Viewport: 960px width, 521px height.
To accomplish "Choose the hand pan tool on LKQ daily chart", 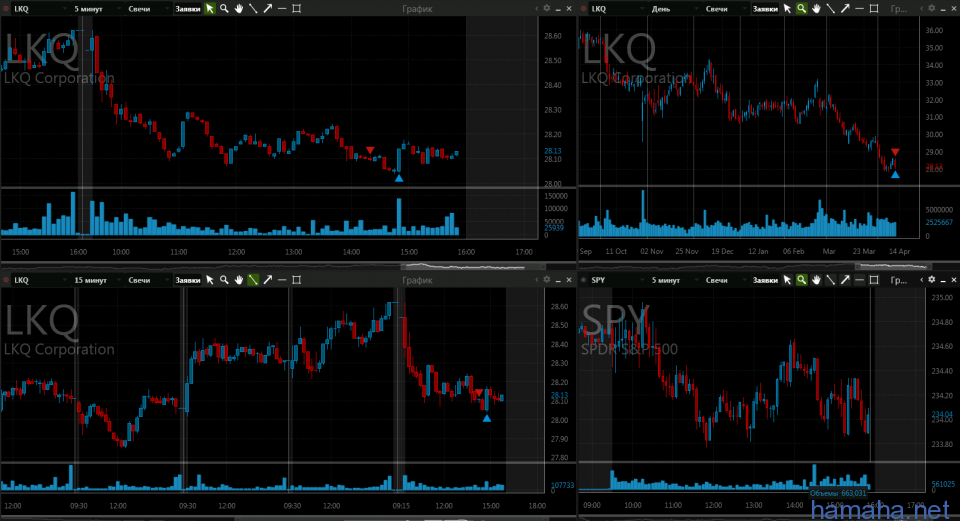I will [x=816, y=9].
